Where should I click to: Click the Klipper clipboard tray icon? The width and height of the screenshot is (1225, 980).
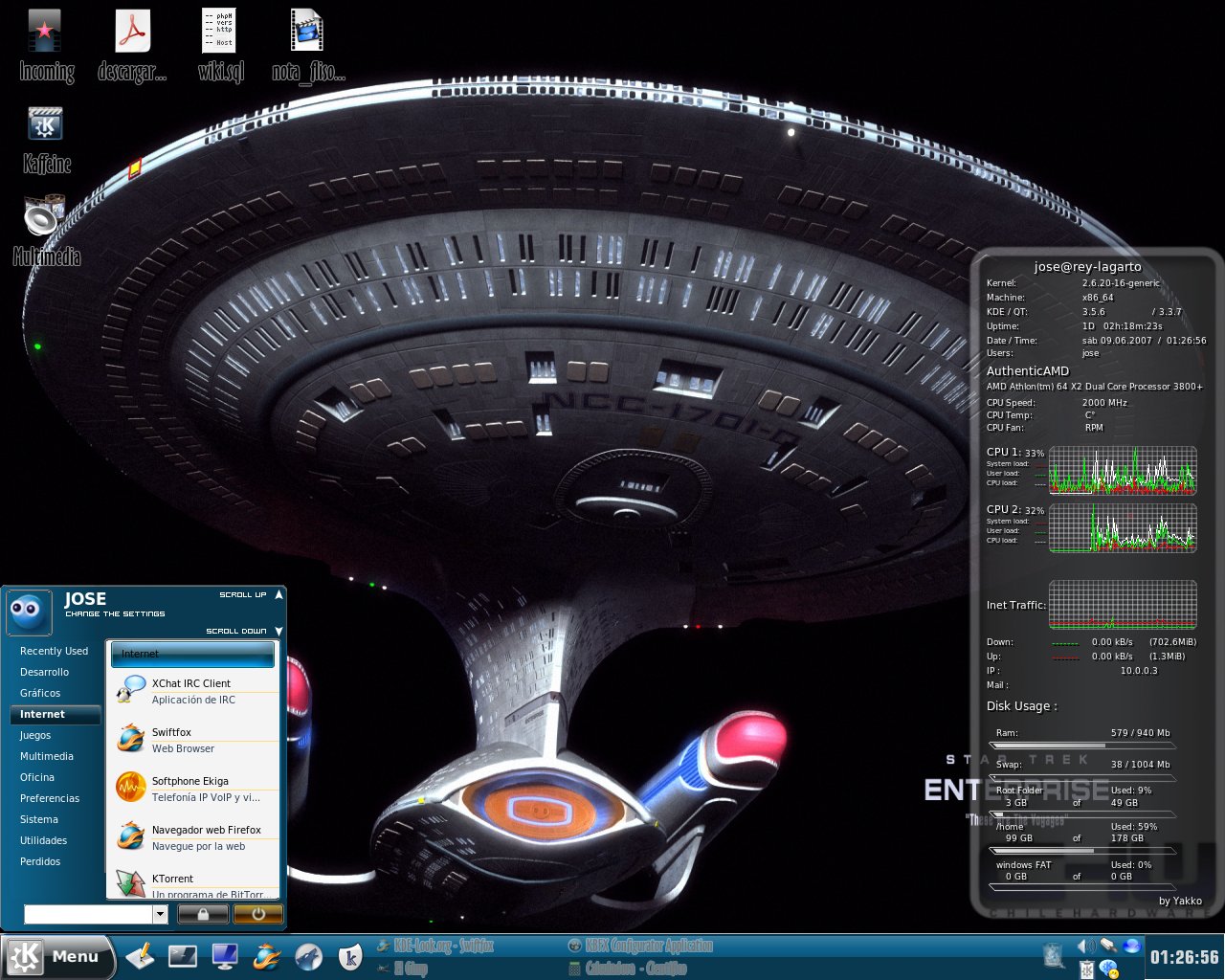click(x=1087, y=969)
